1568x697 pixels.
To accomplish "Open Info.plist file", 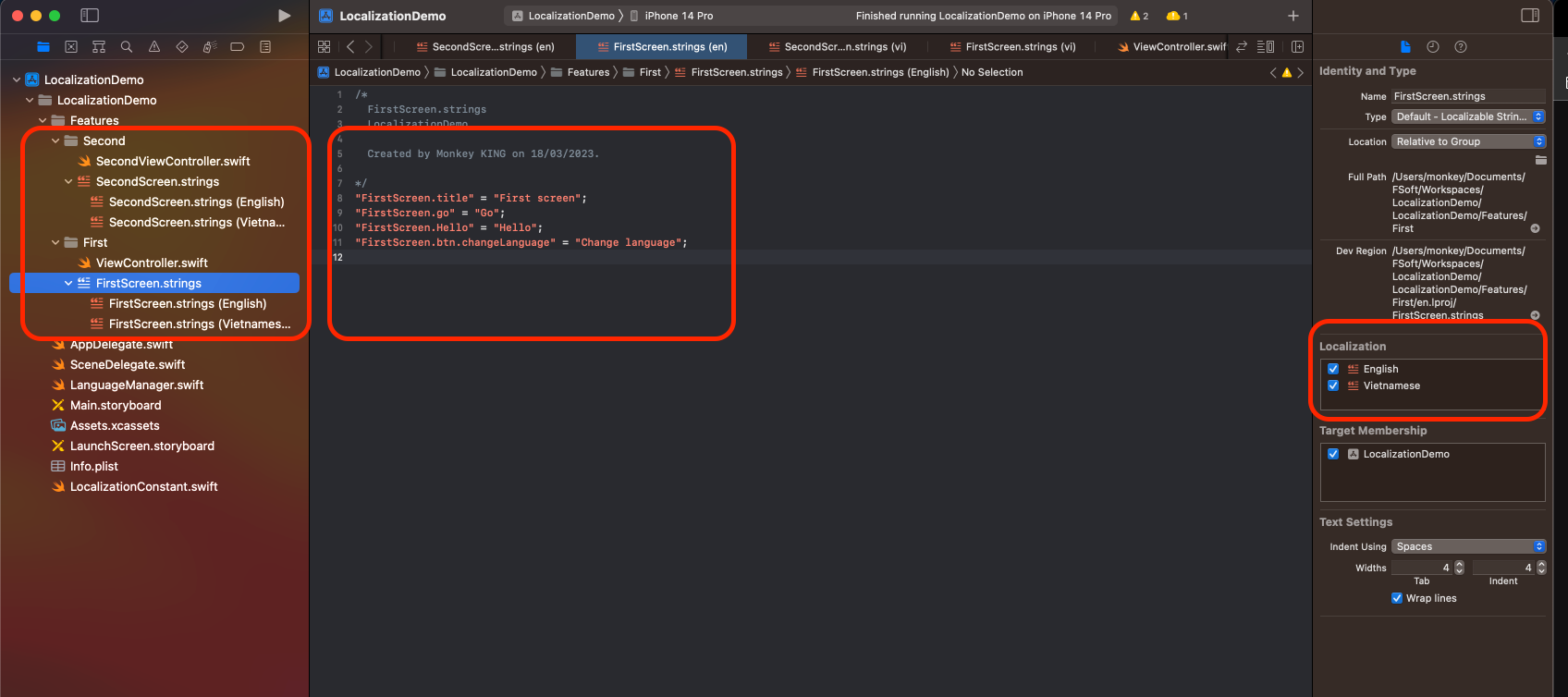I will [x=85, y=466].
